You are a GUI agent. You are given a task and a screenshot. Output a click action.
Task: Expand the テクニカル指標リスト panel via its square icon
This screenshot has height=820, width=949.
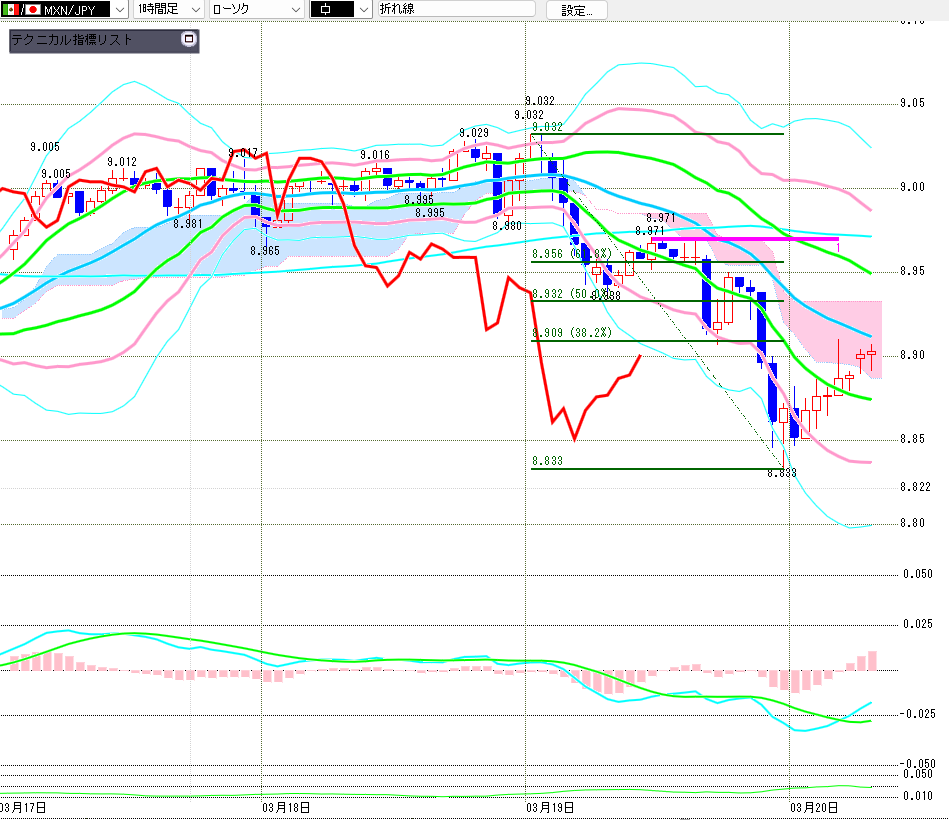point(188,40)
